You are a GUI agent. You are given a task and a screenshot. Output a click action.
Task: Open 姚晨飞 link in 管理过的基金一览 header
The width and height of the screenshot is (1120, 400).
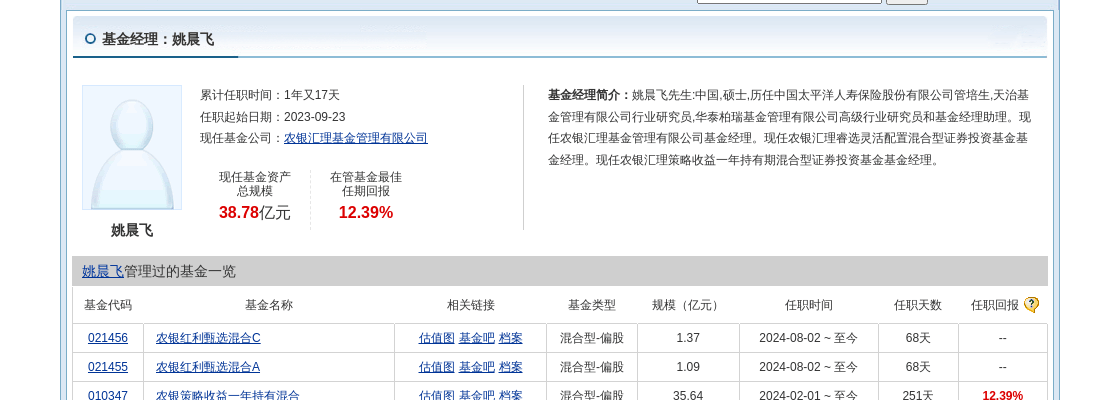pyautogui.click(x=102, y=271)
